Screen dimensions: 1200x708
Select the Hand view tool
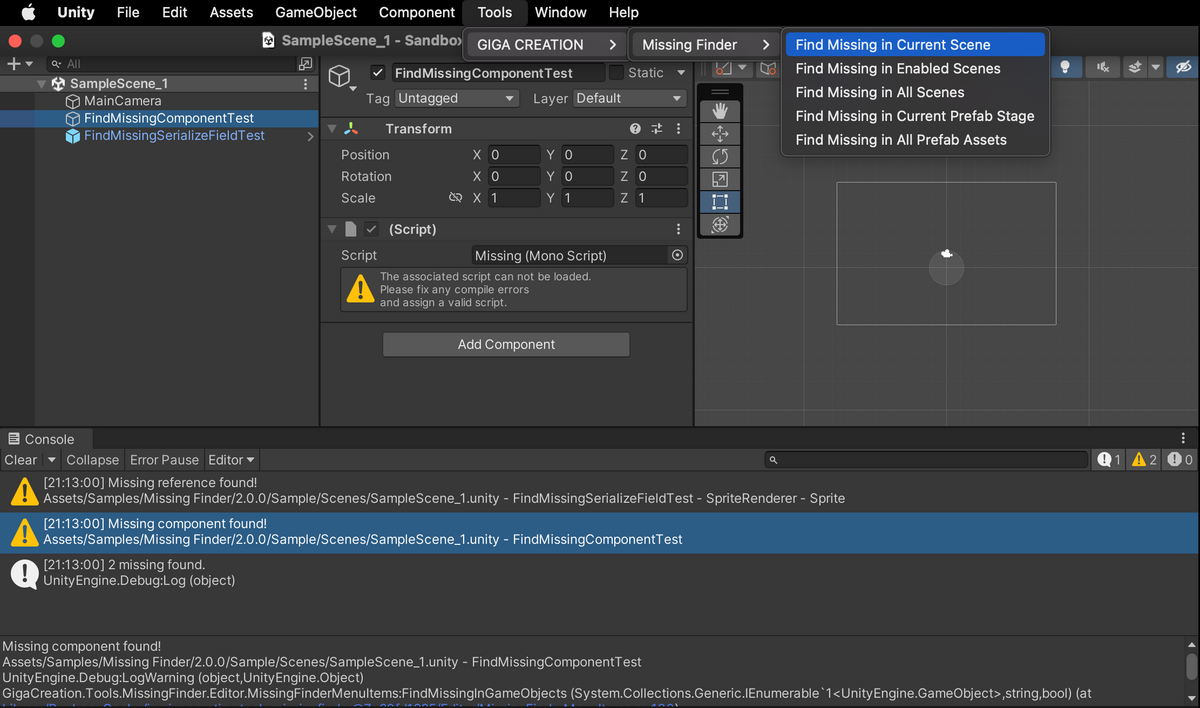720,110
